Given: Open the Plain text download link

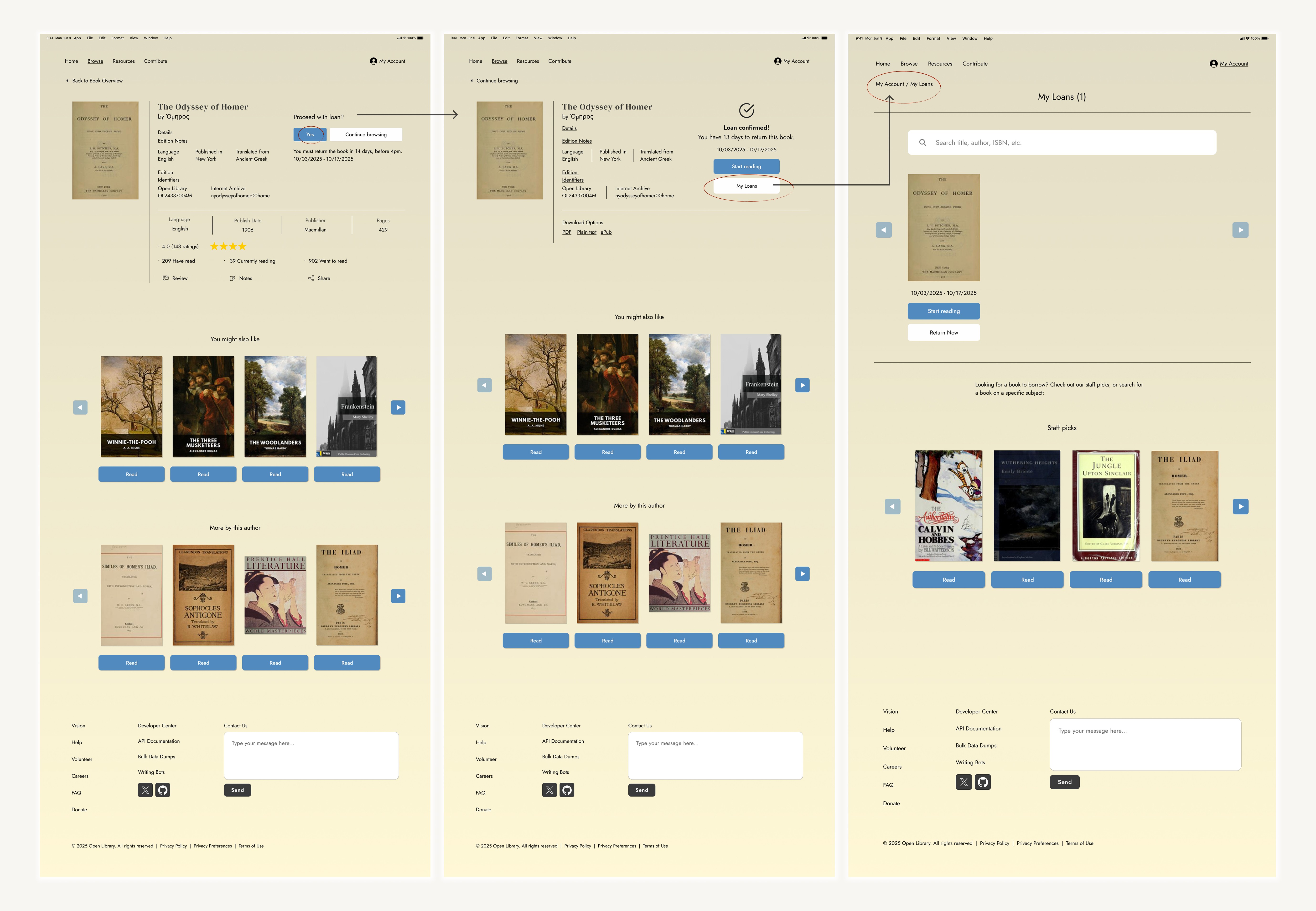Looking at the screenshot, I should pyautogui.click(x=586, y=232).
